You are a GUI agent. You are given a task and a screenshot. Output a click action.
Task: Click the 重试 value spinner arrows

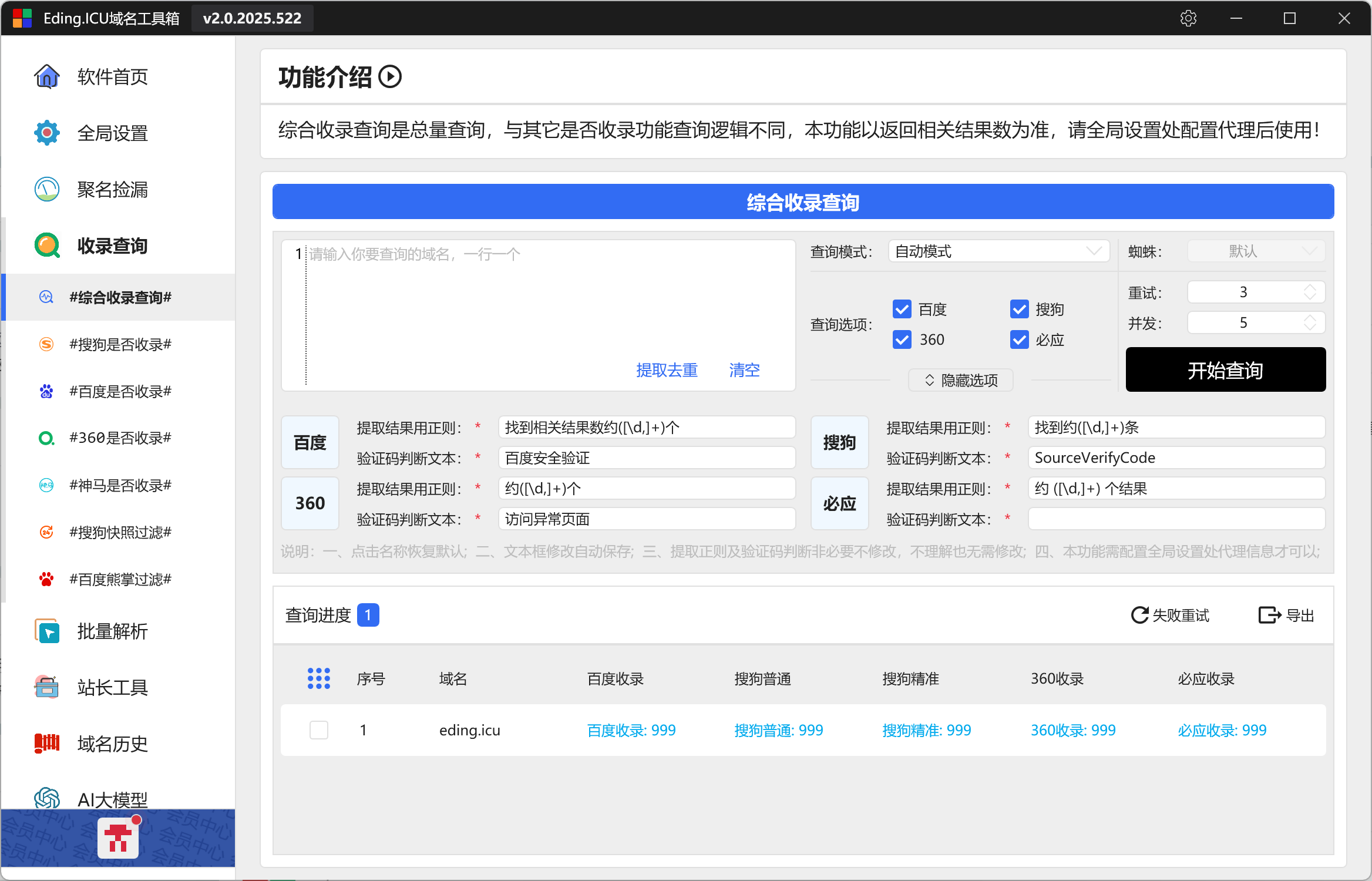[1310, 292]
